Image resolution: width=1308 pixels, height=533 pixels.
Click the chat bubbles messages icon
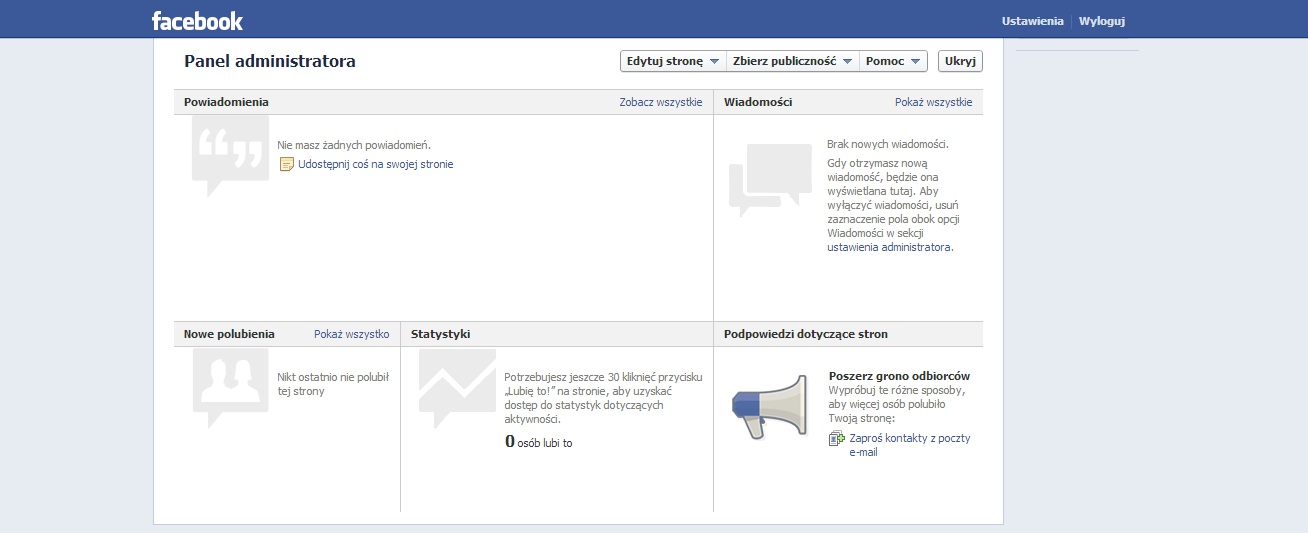[770, 178]
